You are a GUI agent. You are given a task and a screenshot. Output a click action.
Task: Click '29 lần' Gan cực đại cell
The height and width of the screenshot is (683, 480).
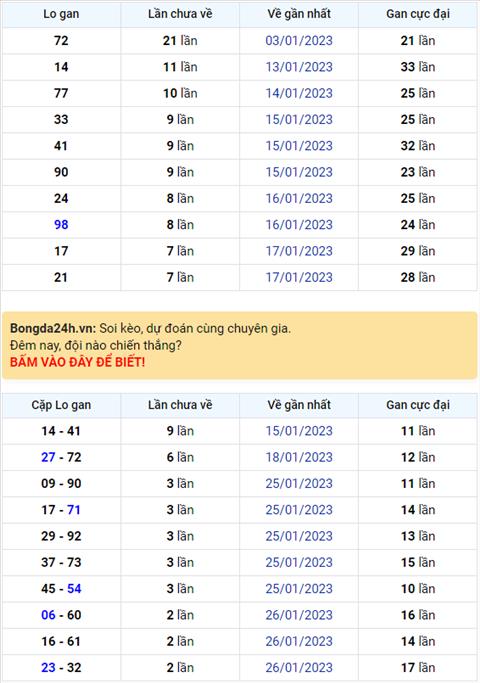pos(418,251)
